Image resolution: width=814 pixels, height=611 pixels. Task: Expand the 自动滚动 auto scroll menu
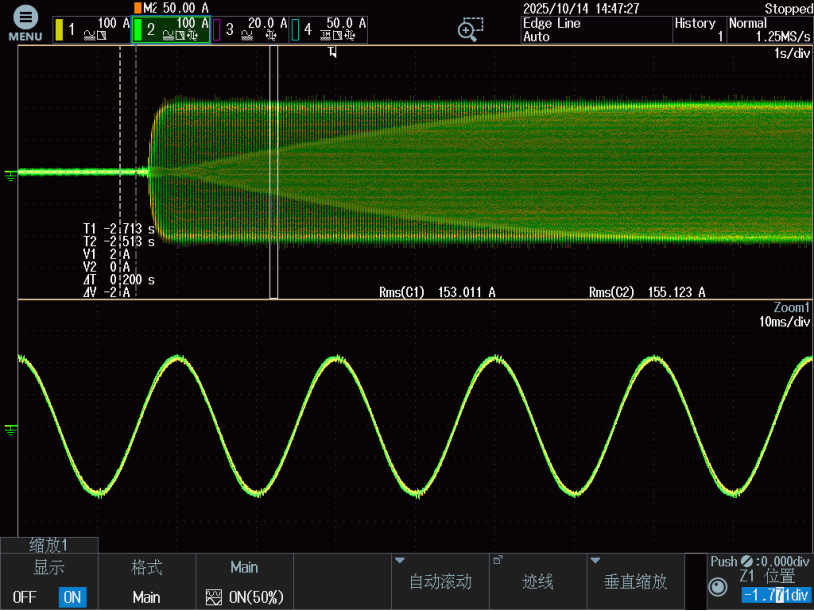pos(440,582)
